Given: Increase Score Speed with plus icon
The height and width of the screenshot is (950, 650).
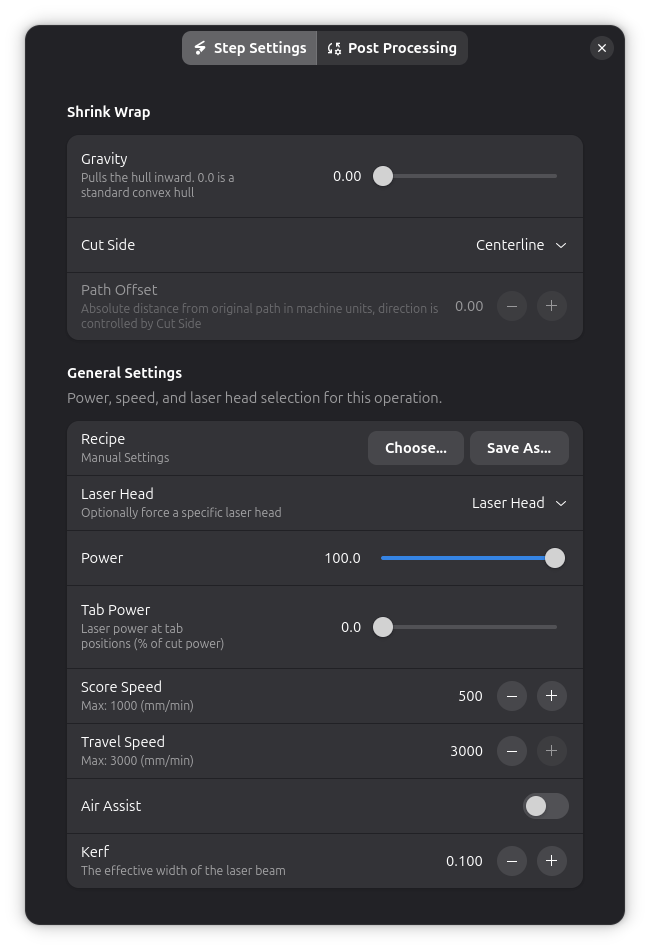Looking at the screenshot, I should pyautogui.click(x=551, y=696).
